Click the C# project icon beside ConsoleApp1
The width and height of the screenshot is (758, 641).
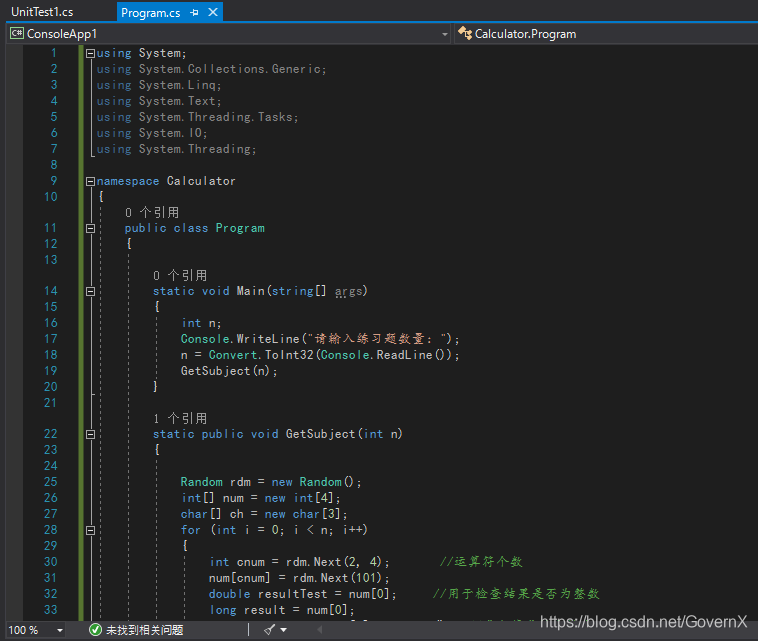point(17,33)
